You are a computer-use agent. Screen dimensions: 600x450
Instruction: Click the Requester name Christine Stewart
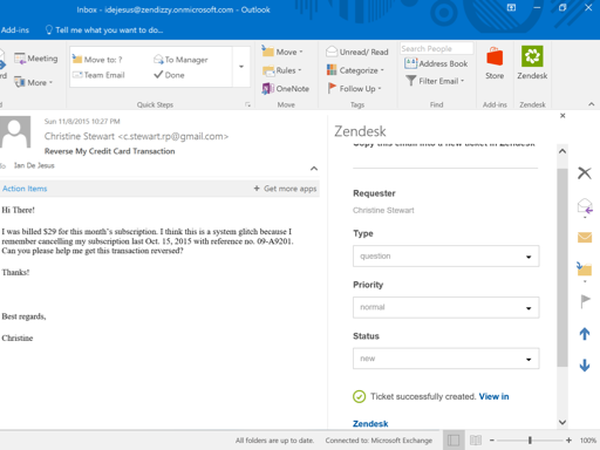(383, 210)
